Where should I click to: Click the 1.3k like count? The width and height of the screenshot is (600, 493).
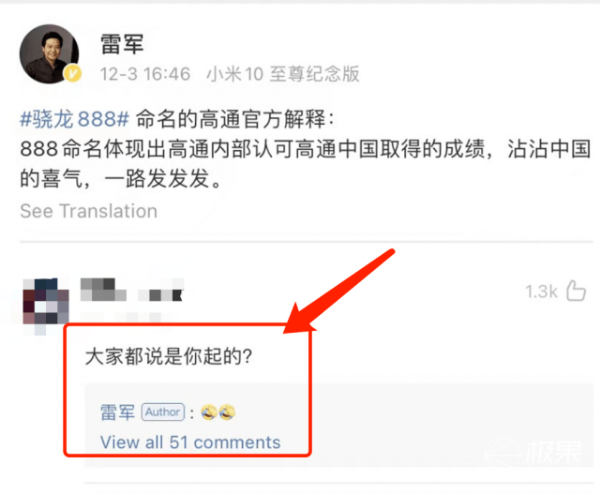[541, 292]
